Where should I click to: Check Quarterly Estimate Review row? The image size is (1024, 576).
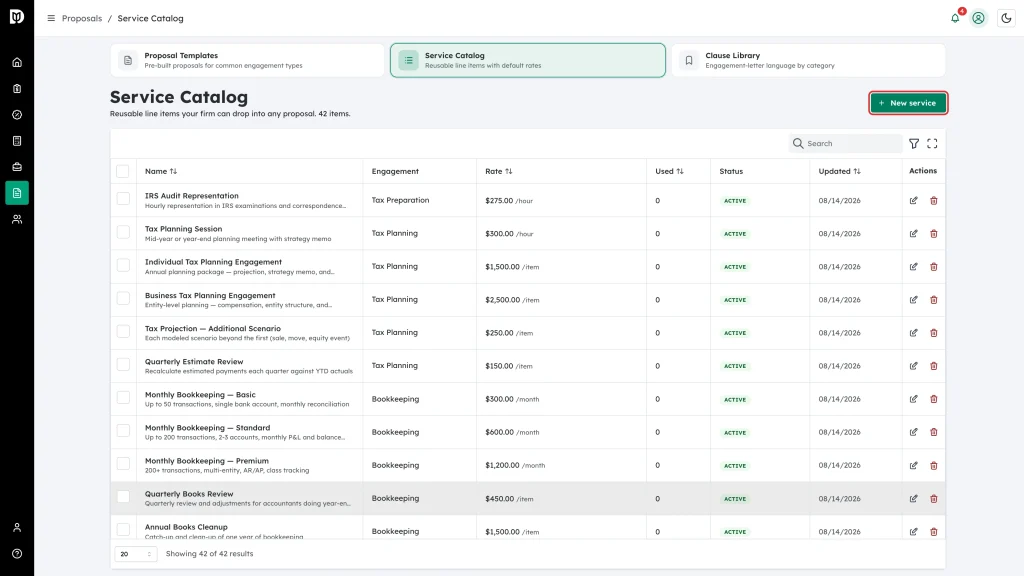(x=123, y=364)
